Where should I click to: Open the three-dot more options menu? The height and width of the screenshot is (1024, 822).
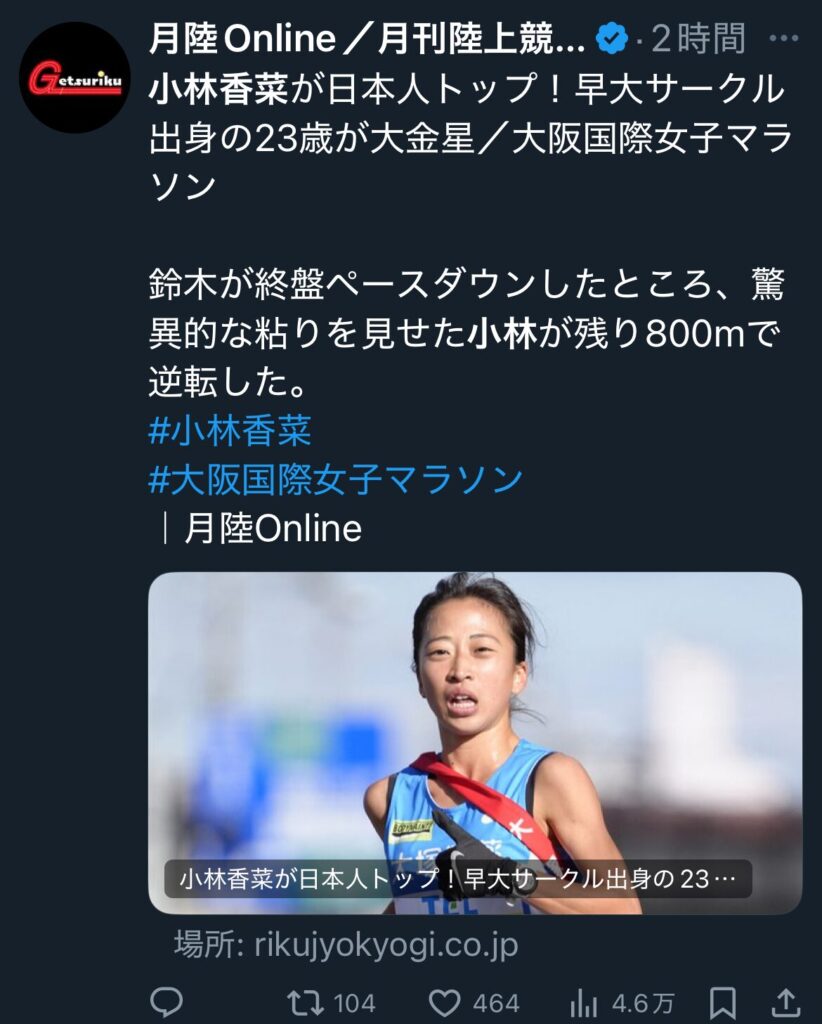point(783,39)
